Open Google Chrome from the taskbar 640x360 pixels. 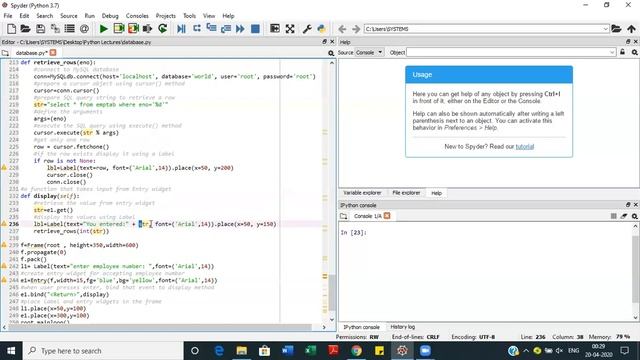coord(356,351)
